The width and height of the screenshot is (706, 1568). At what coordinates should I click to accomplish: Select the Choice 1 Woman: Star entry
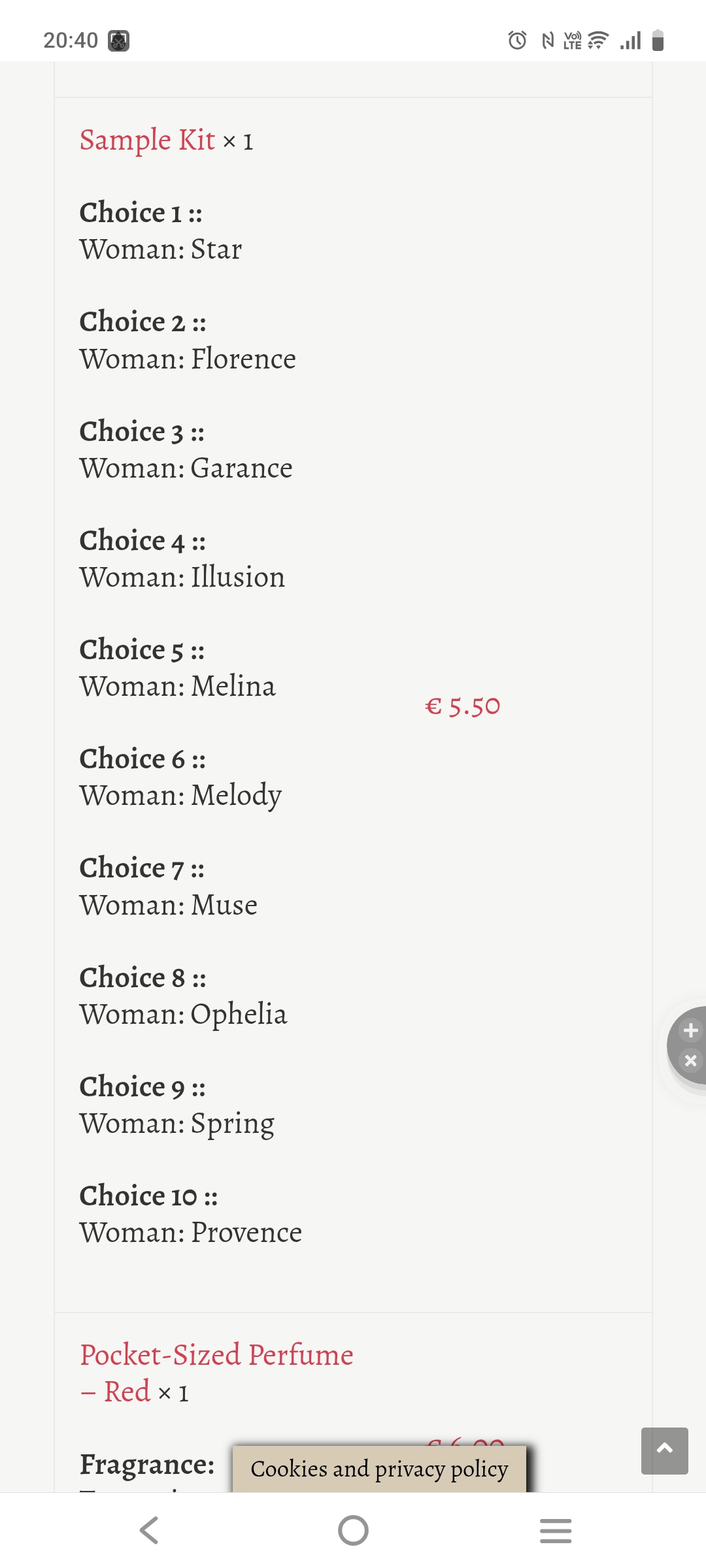[x=161, y=231]
